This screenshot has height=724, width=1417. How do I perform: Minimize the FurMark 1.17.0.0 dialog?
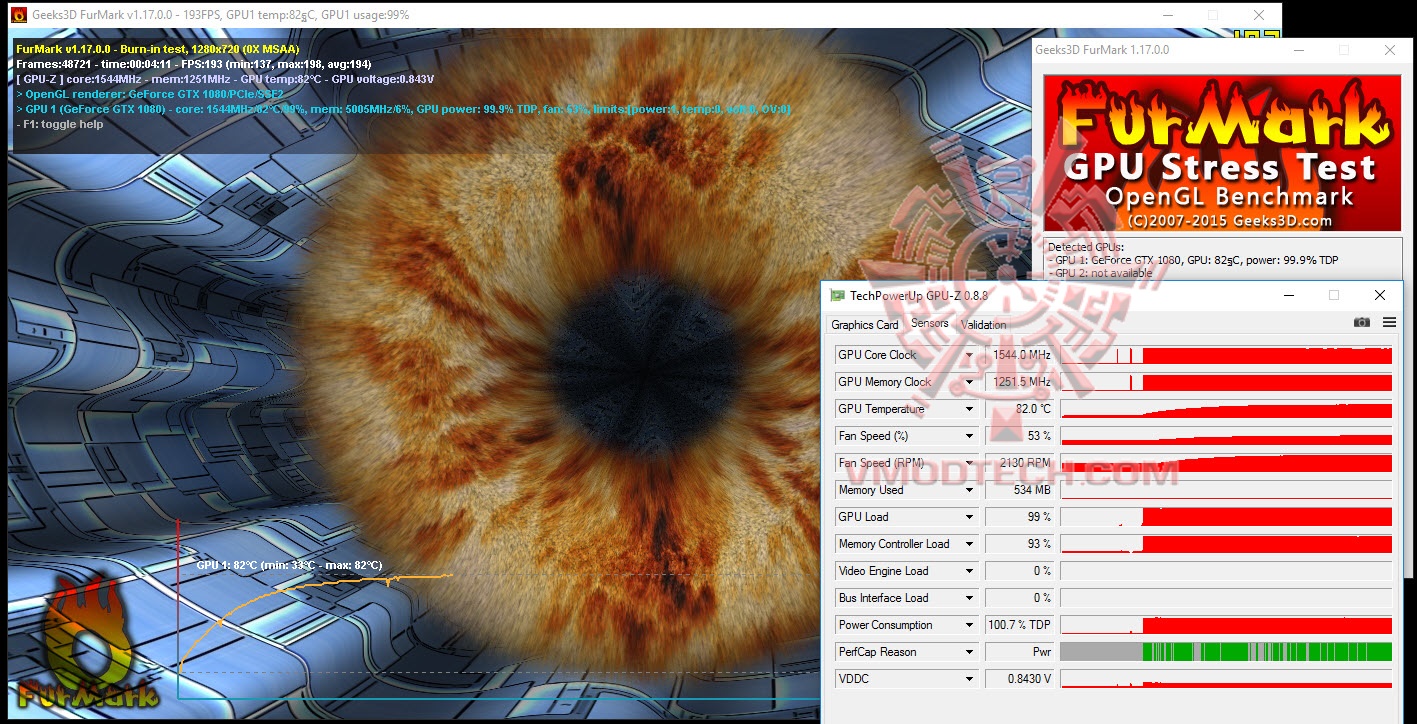[x=1298, y=50]
